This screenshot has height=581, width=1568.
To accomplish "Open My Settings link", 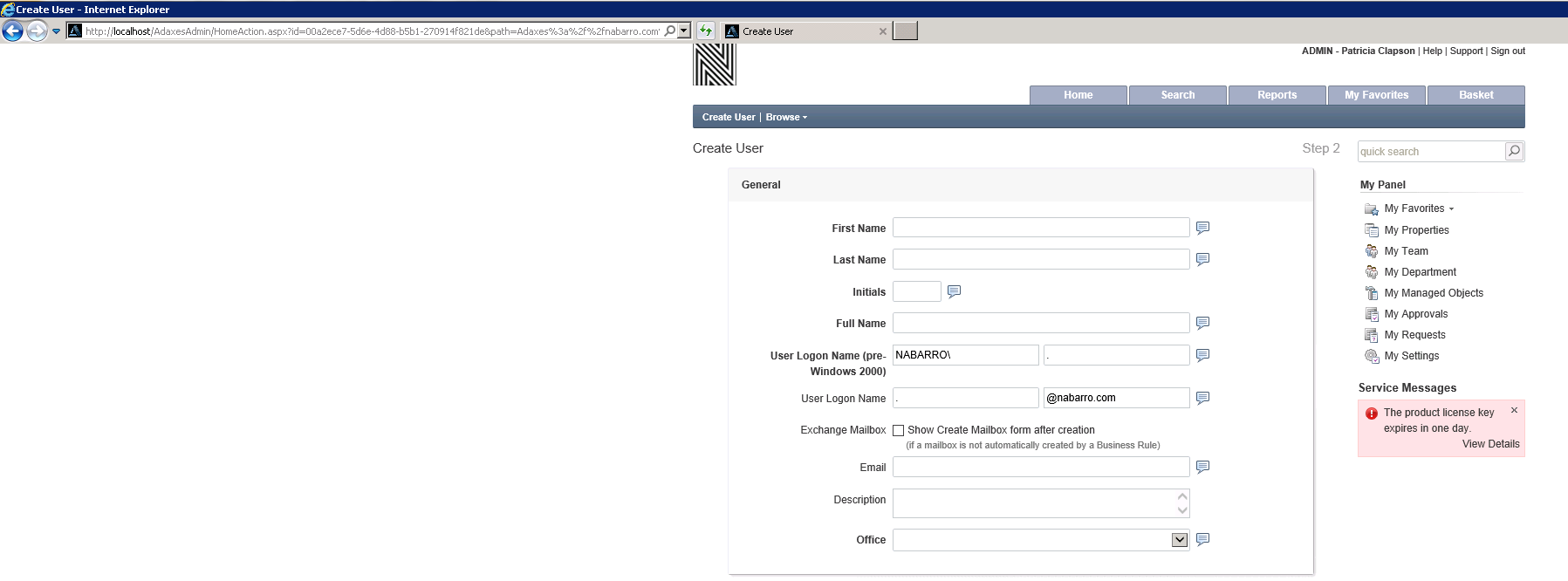I will [x=1412, y=356].
